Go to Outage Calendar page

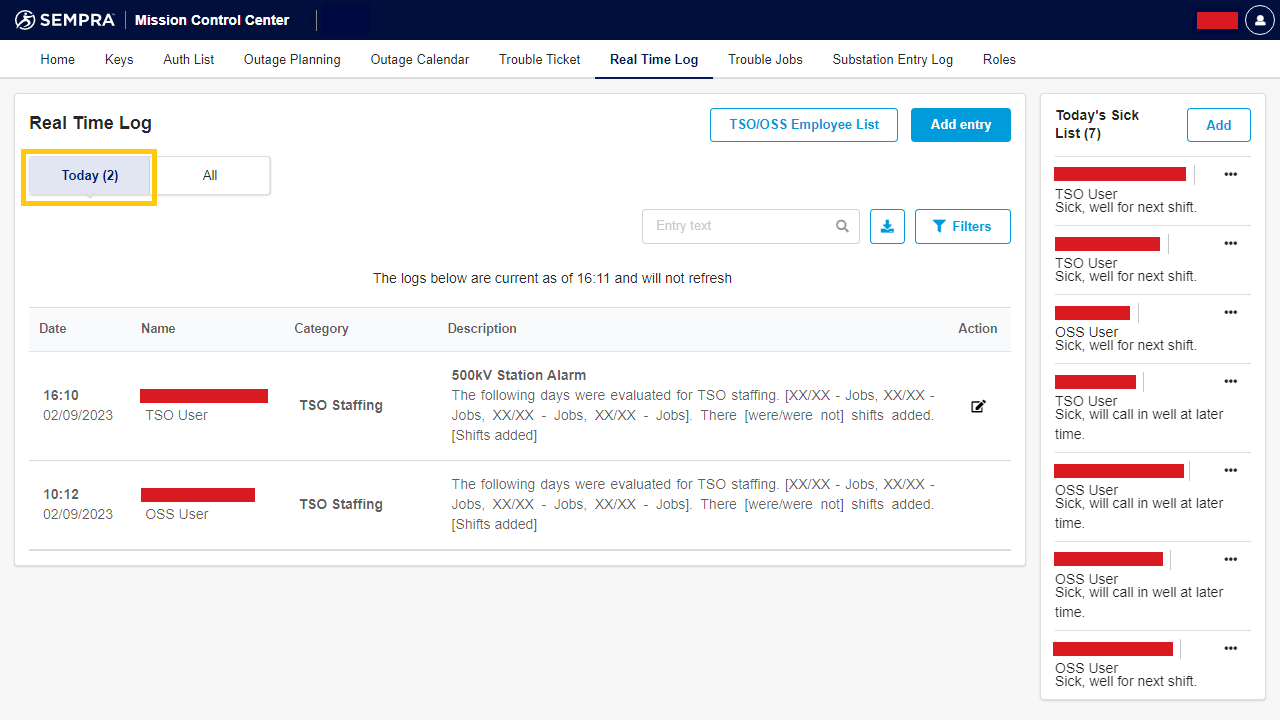click(419, 59)
